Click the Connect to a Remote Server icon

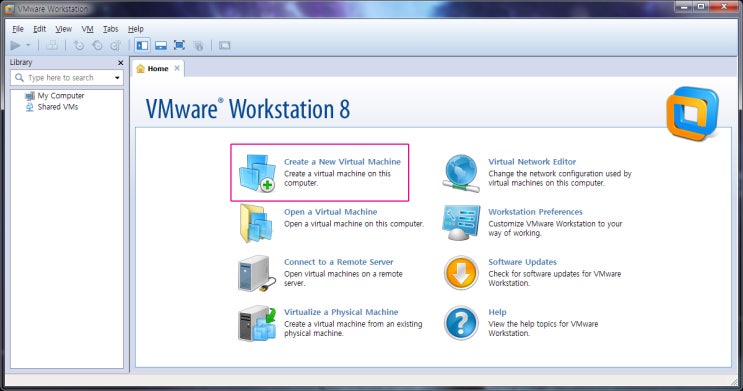pyautogui.click(x=256, y=273)
